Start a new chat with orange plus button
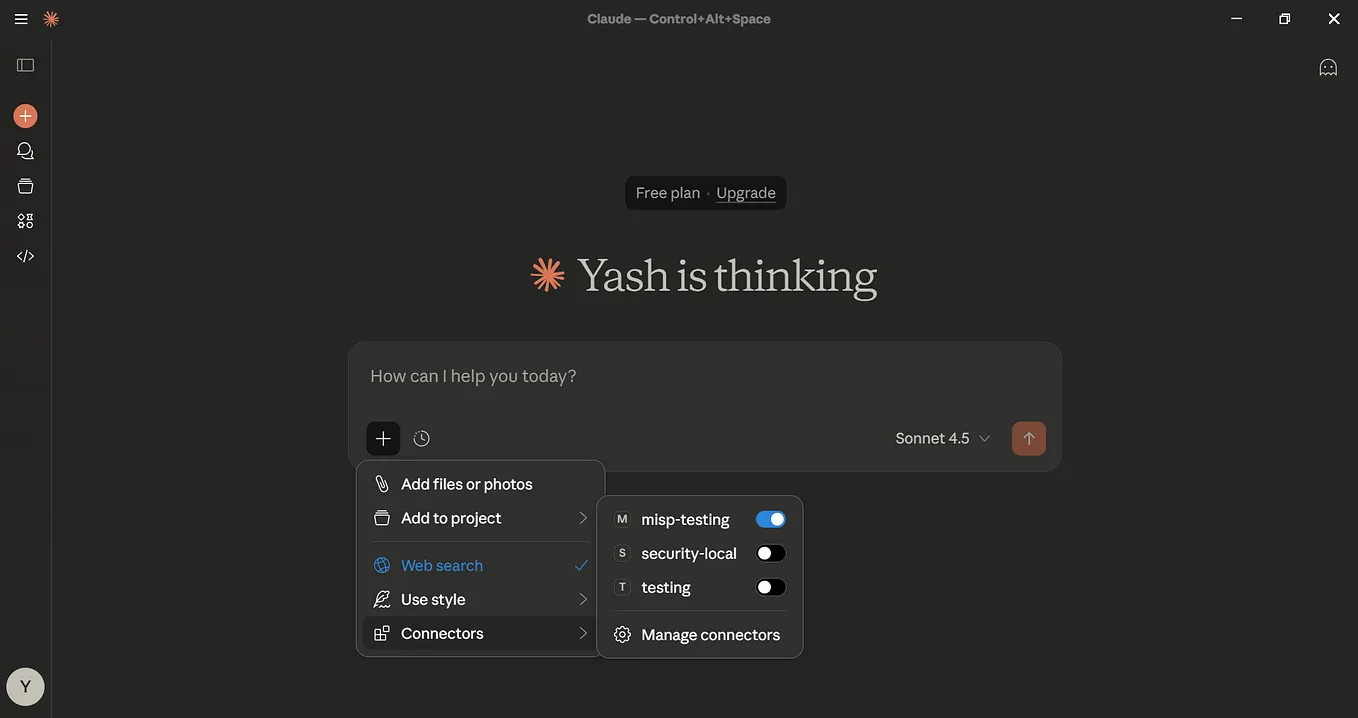Image resolution: width=1358 pixels, height=718 pixels. pyautogui.click(x=25, y=116)
